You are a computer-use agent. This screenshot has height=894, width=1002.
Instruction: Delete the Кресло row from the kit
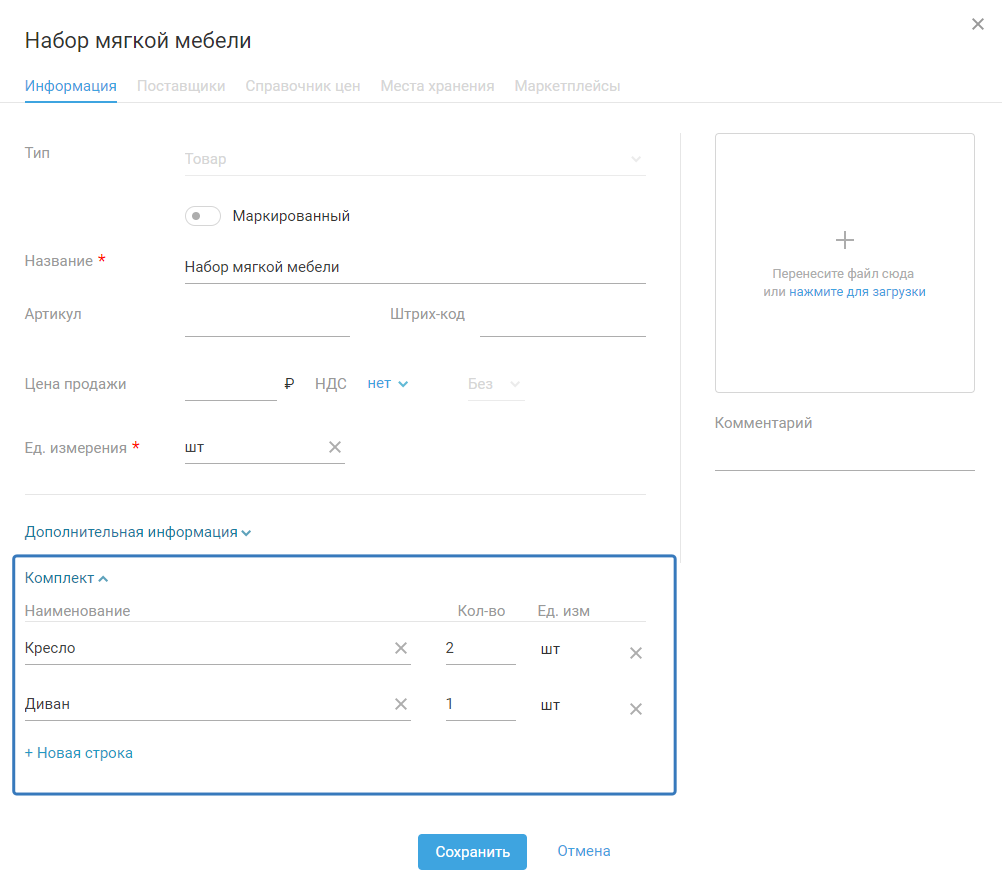point(635,654)
